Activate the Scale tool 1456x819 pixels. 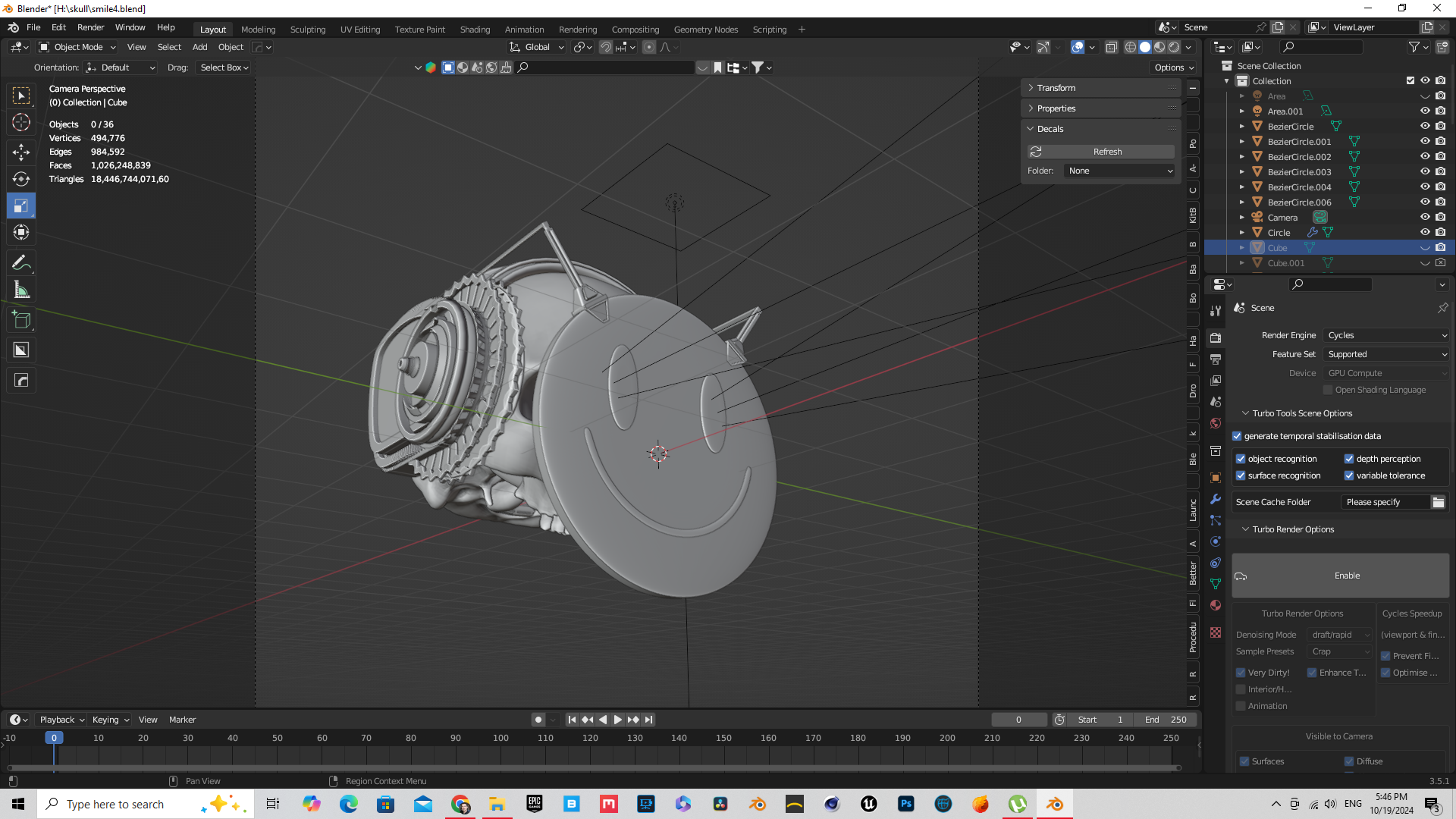(21, 206)
